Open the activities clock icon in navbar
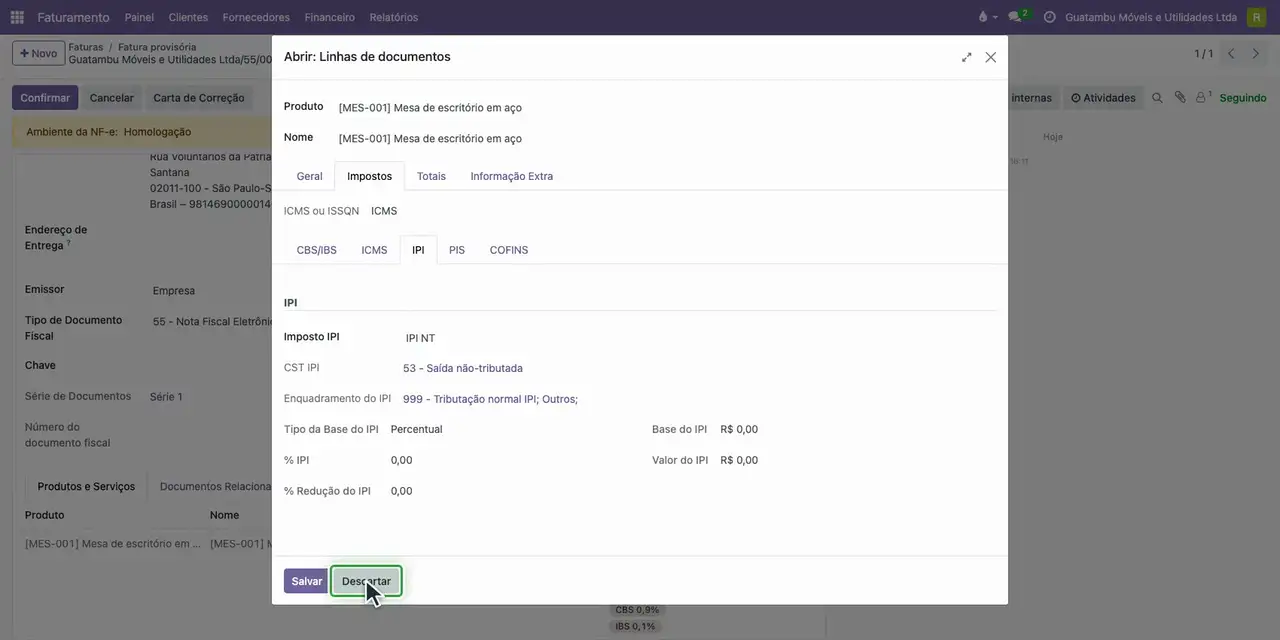 coord(1049,17)
